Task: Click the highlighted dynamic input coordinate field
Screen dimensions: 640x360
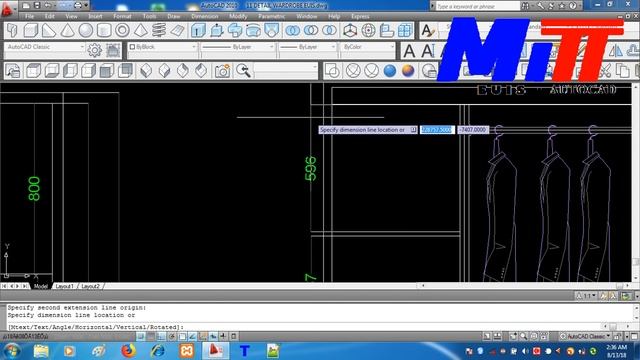Action: 437,129
